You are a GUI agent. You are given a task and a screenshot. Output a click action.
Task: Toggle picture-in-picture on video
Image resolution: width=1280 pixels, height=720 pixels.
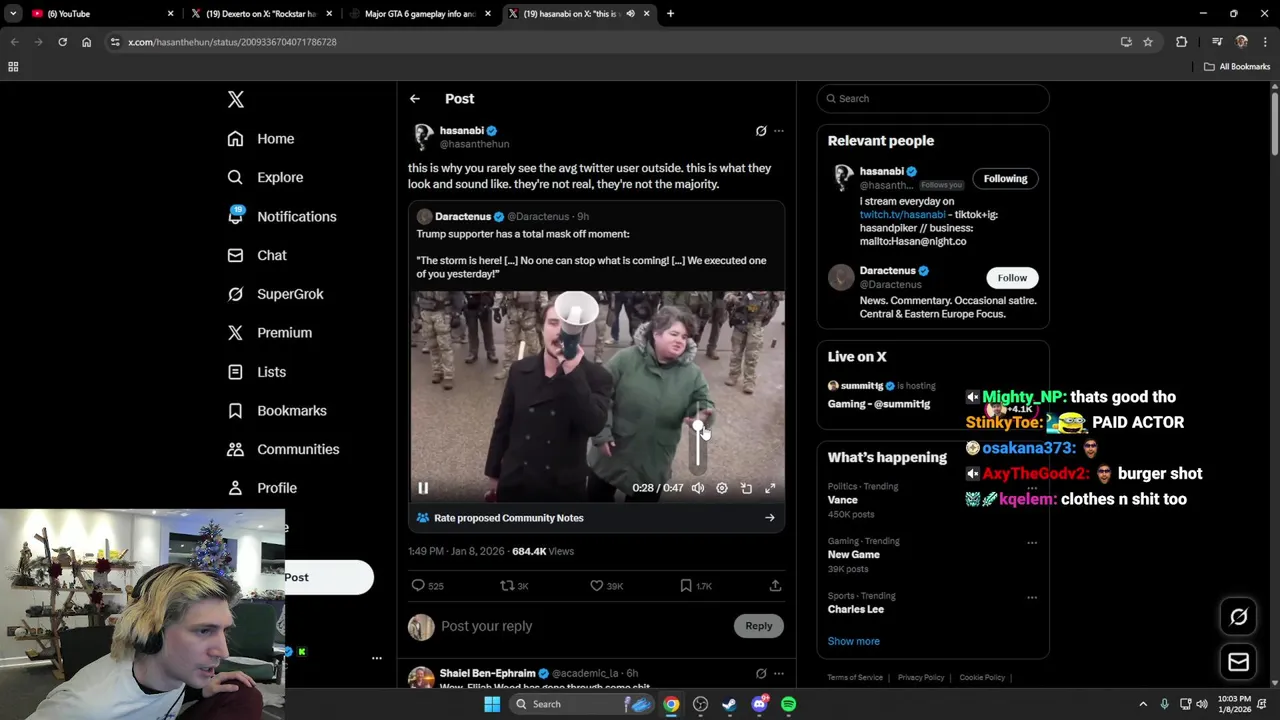coord(746,488)
